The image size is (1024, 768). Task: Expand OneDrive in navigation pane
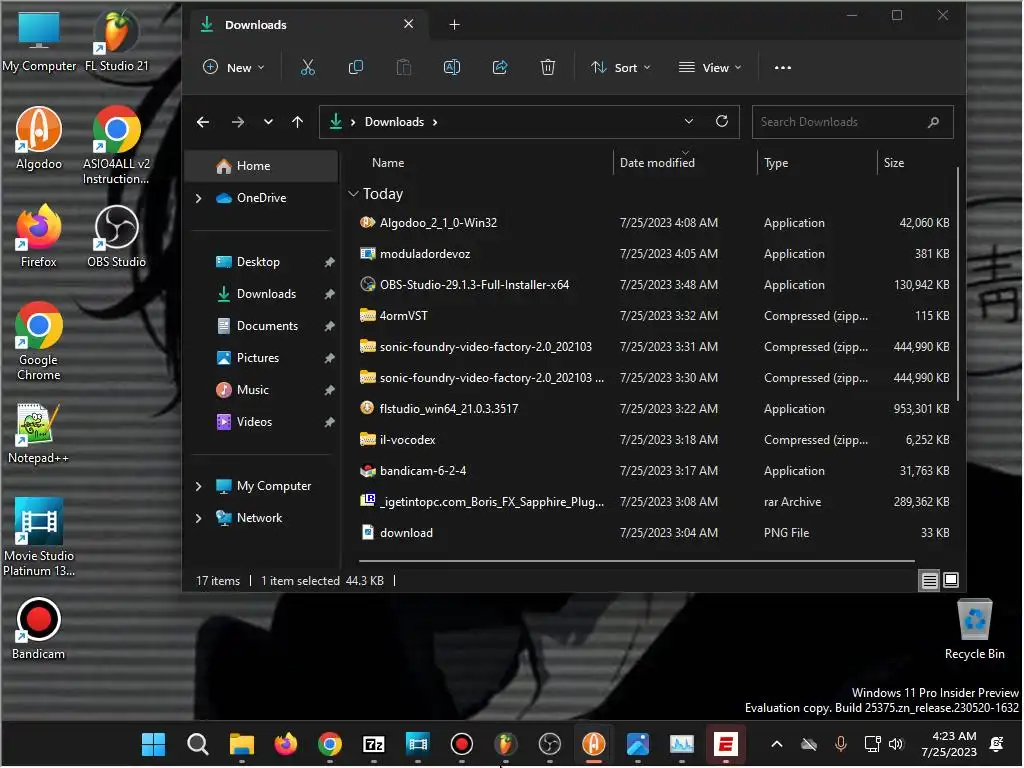[199, 198]
